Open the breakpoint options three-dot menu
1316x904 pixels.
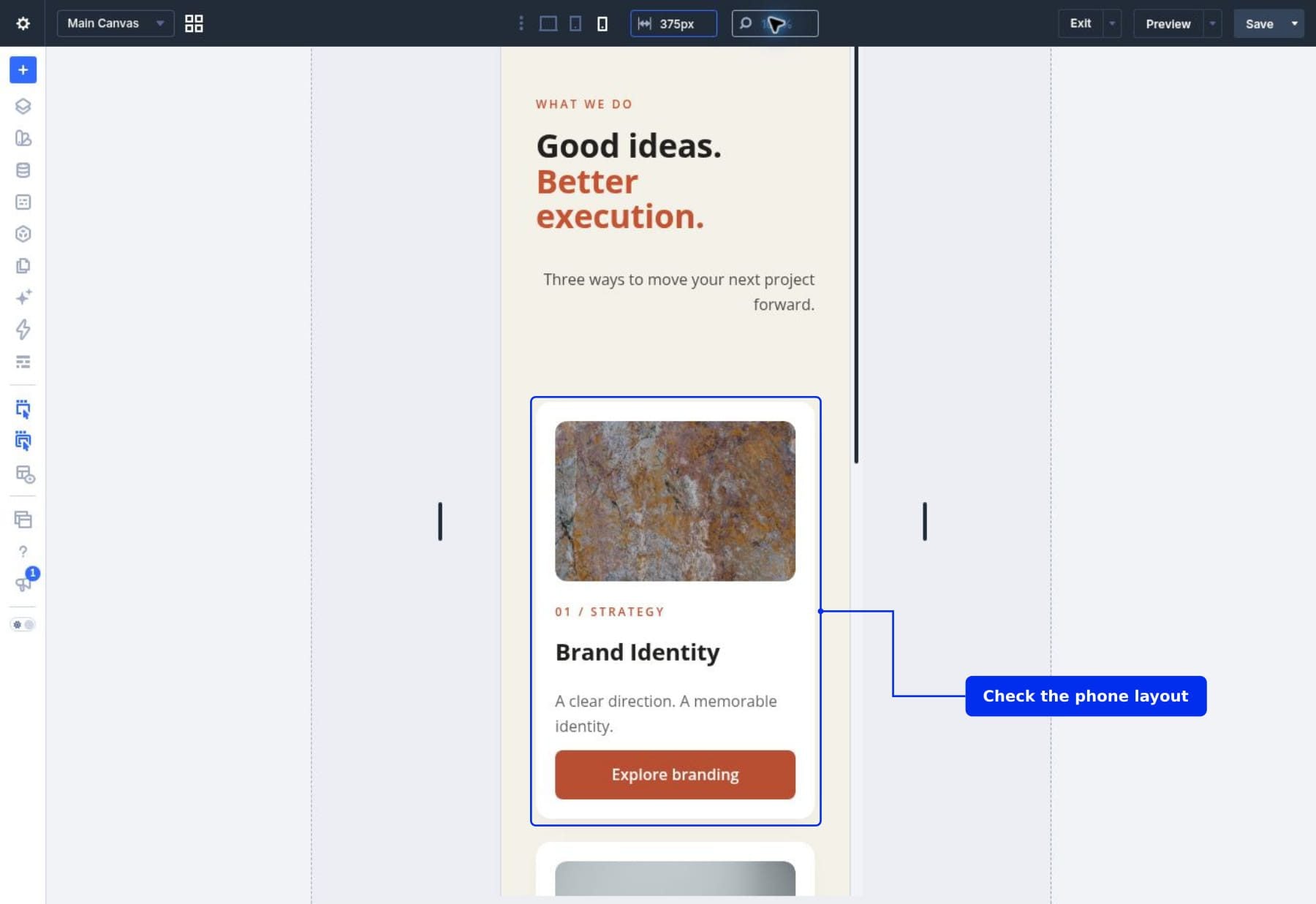pyautogui.click(x=521, y=23)
